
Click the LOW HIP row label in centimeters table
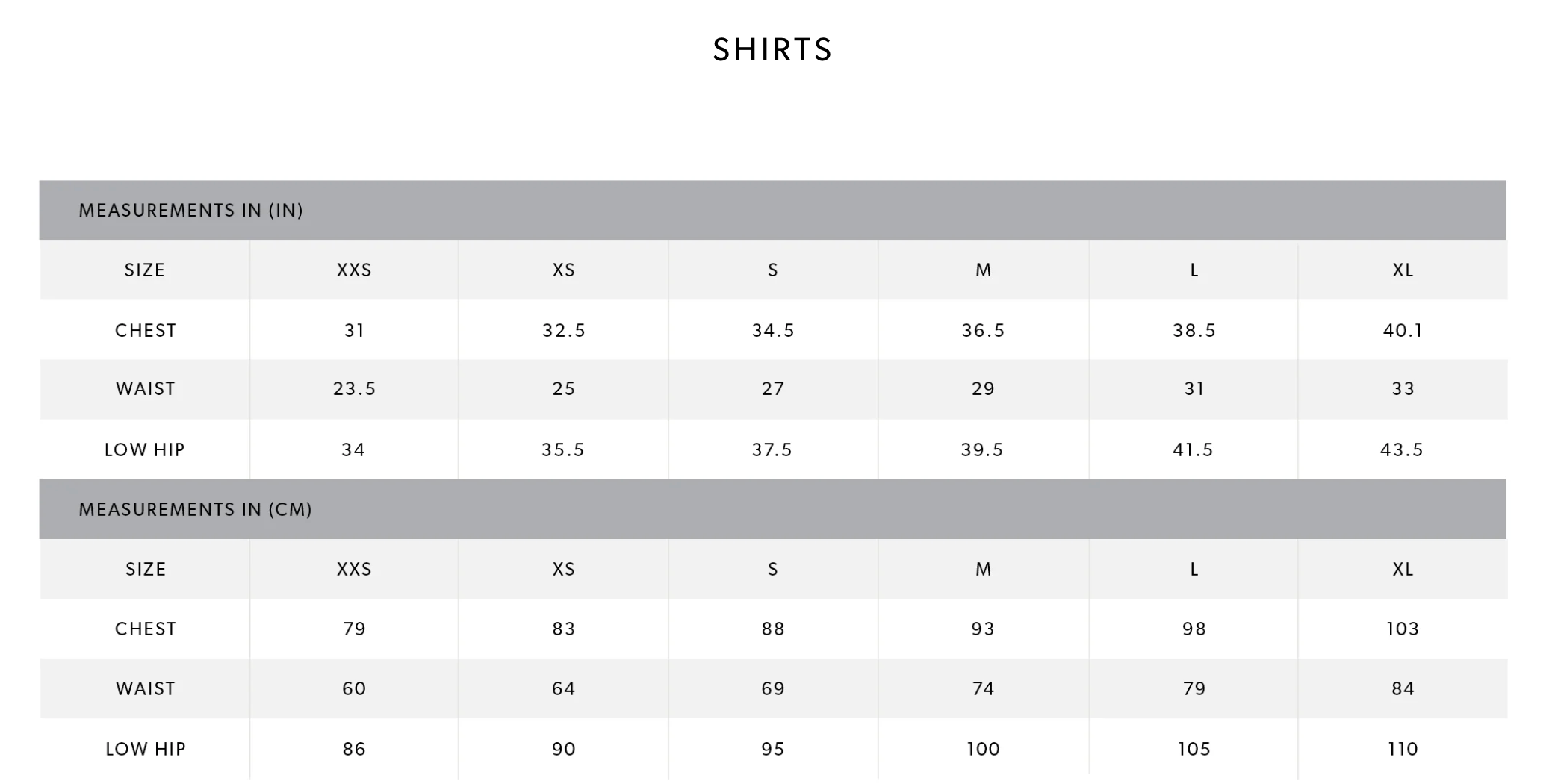click(x=146, y=750)
